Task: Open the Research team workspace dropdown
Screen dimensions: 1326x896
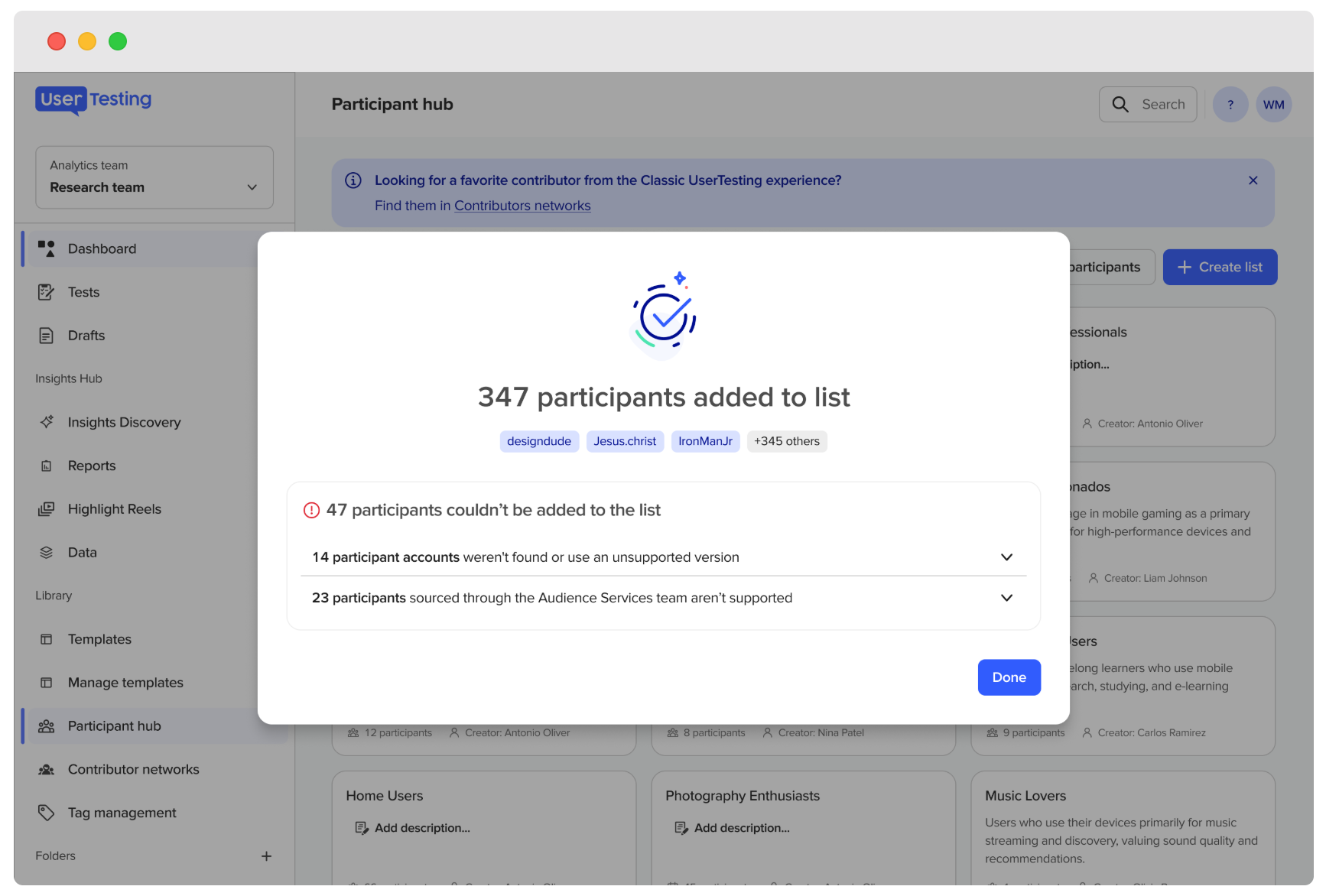Action: (x=154, y=177)
